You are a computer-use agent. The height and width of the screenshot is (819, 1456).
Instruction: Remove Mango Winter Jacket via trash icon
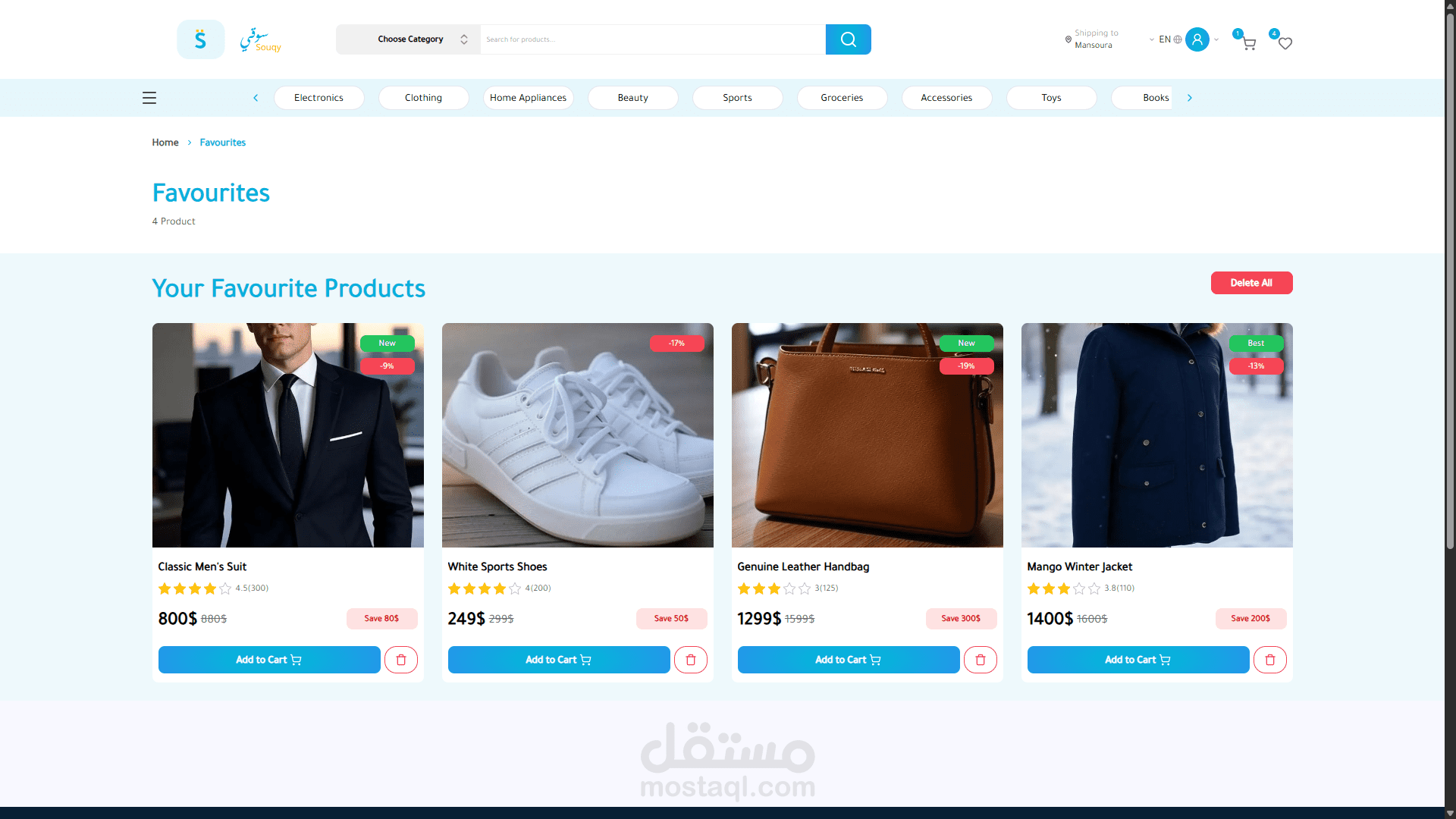pyautogui.click(x=1270, y=660)
